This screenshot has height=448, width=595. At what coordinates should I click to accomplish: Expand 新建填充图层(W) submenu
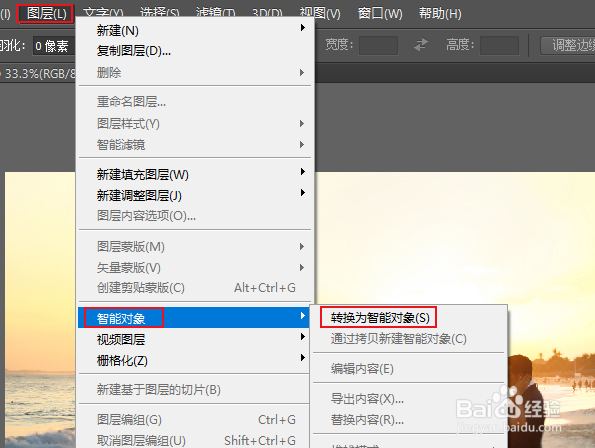pos(195,174)
